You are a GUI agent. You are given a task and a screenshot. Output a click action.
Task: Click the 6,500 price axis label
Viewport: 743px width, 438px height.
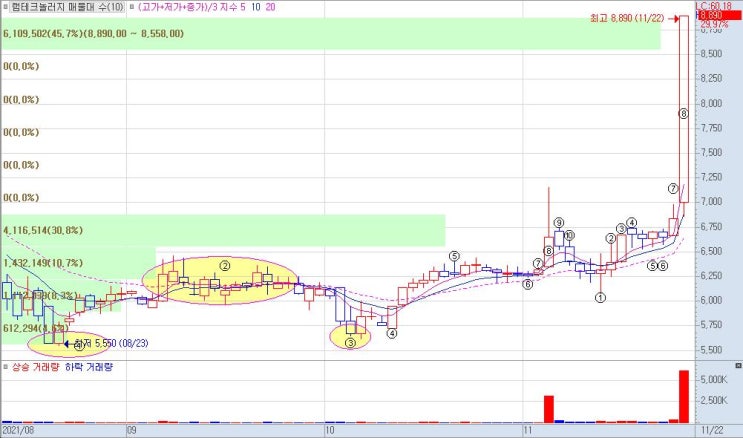[x=711, y=251]
